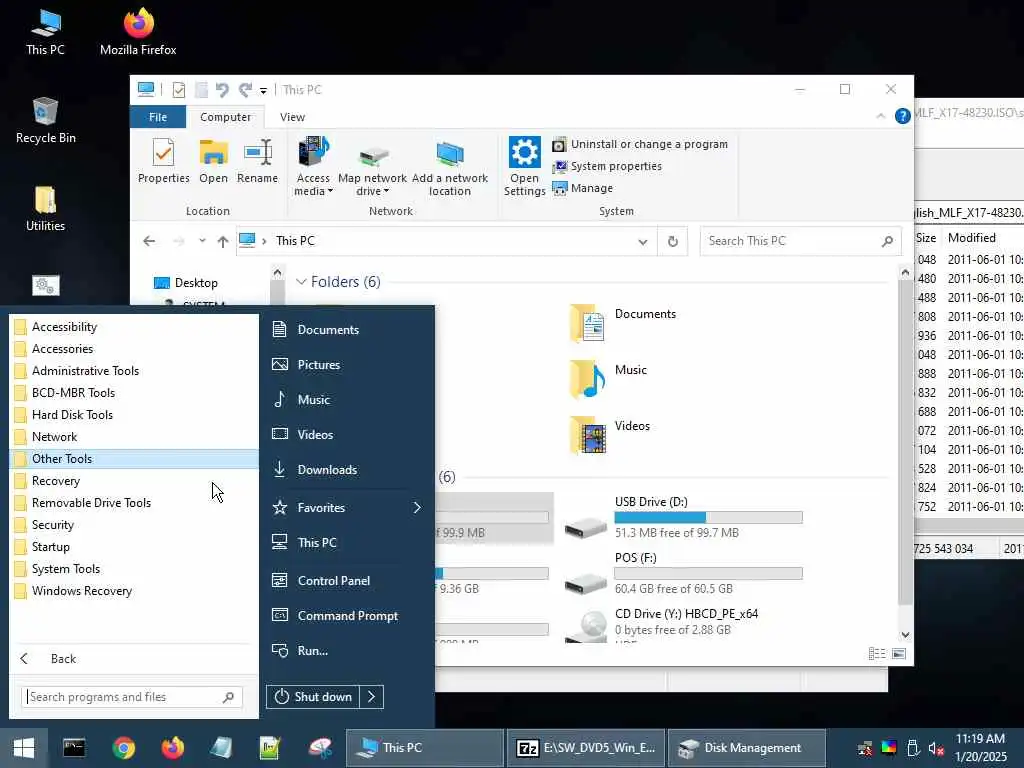
Task: Click the Back navigation arrow in Explorer
Action: (149, 241)
